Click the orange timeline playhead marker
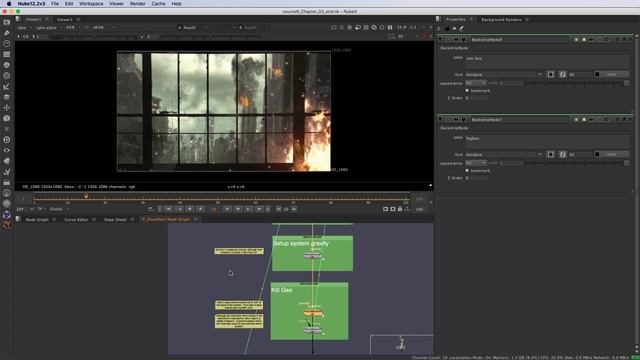Viewport: 640px width, 360px height. [x=86, y=197]
